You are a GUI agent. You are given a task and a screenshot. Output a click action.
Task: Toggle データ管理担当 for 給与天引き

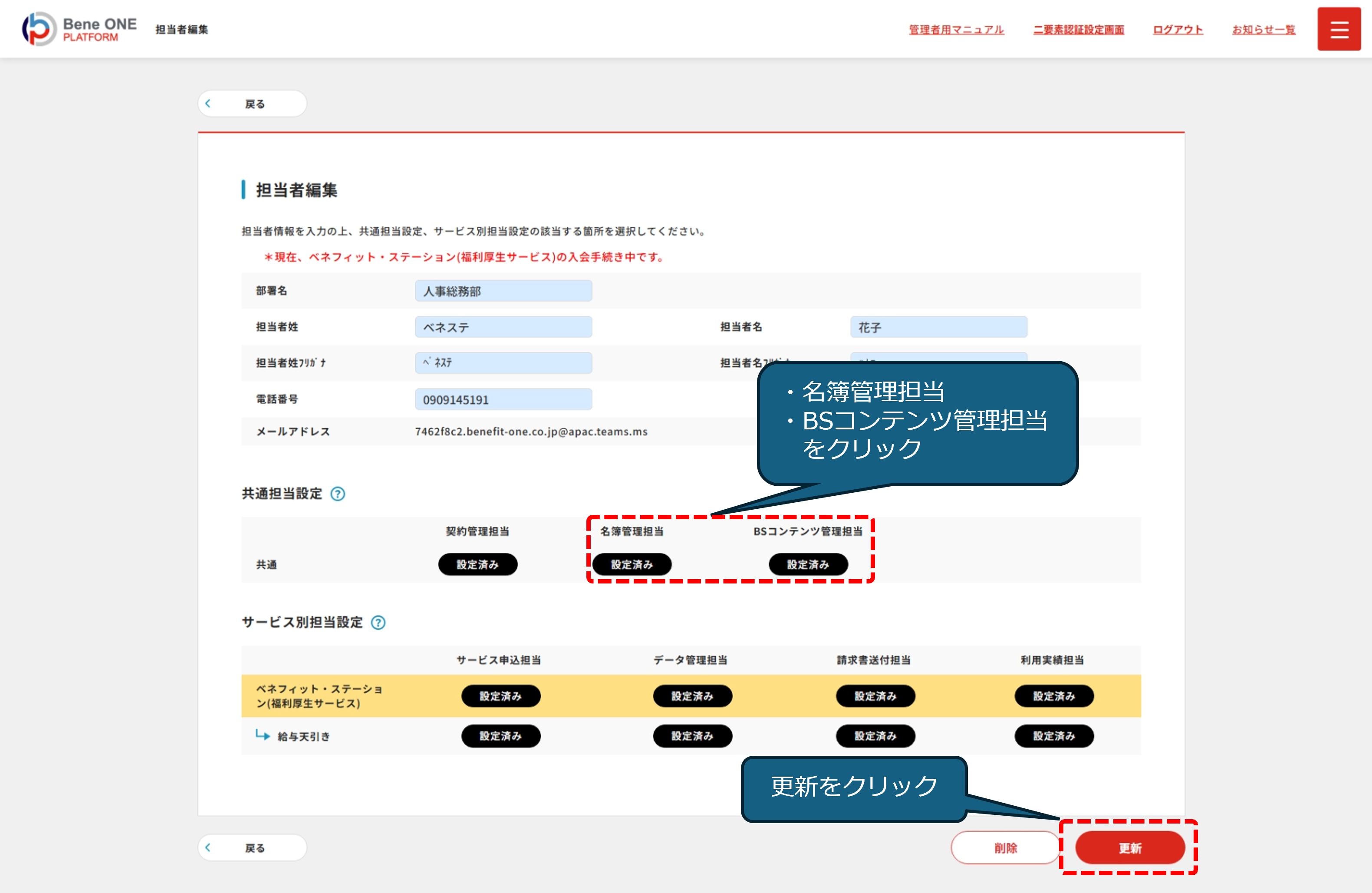pos(692,736)
